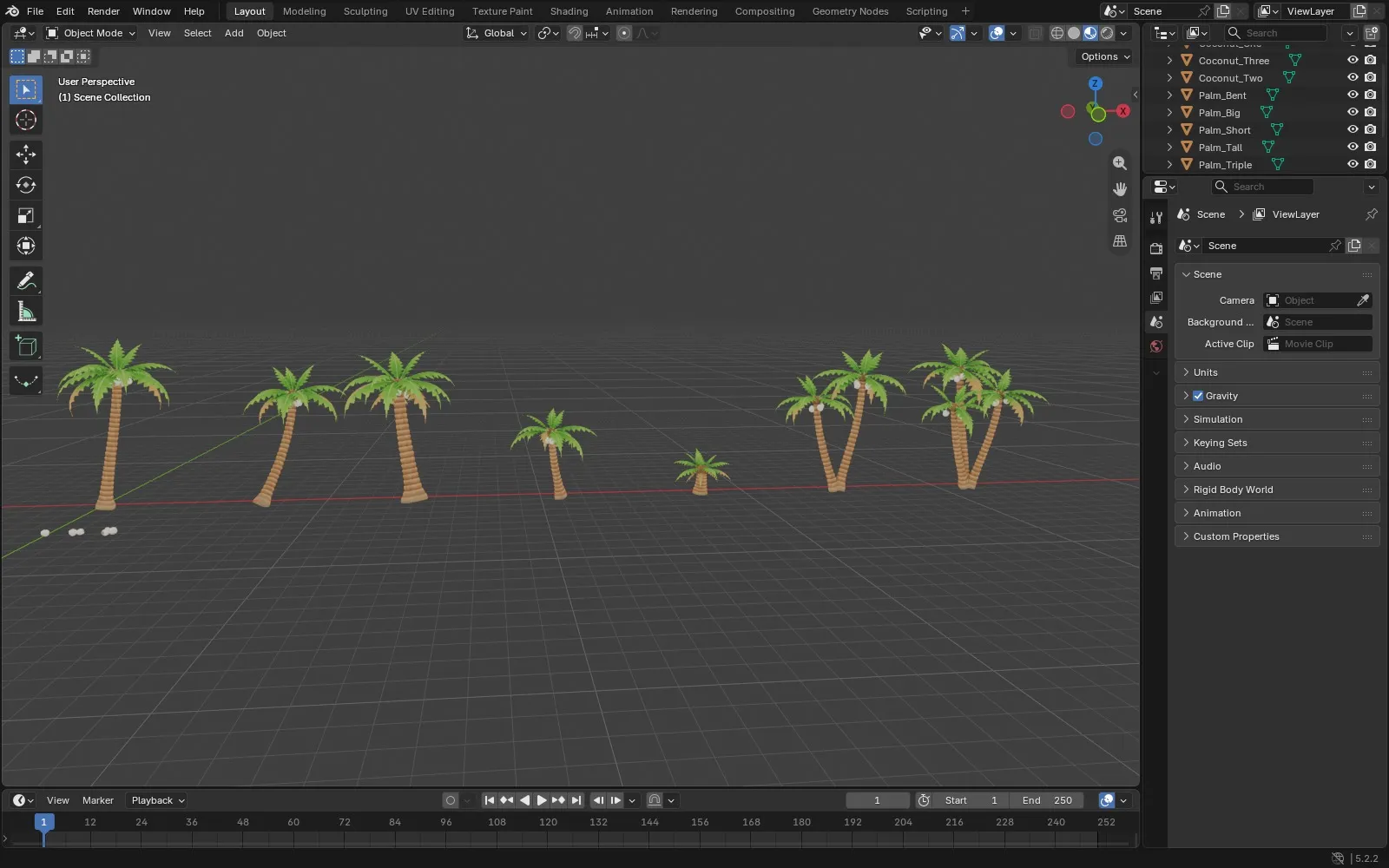Open the Add menu in viewport header
1389x868 pixels.
pos(234,33)
